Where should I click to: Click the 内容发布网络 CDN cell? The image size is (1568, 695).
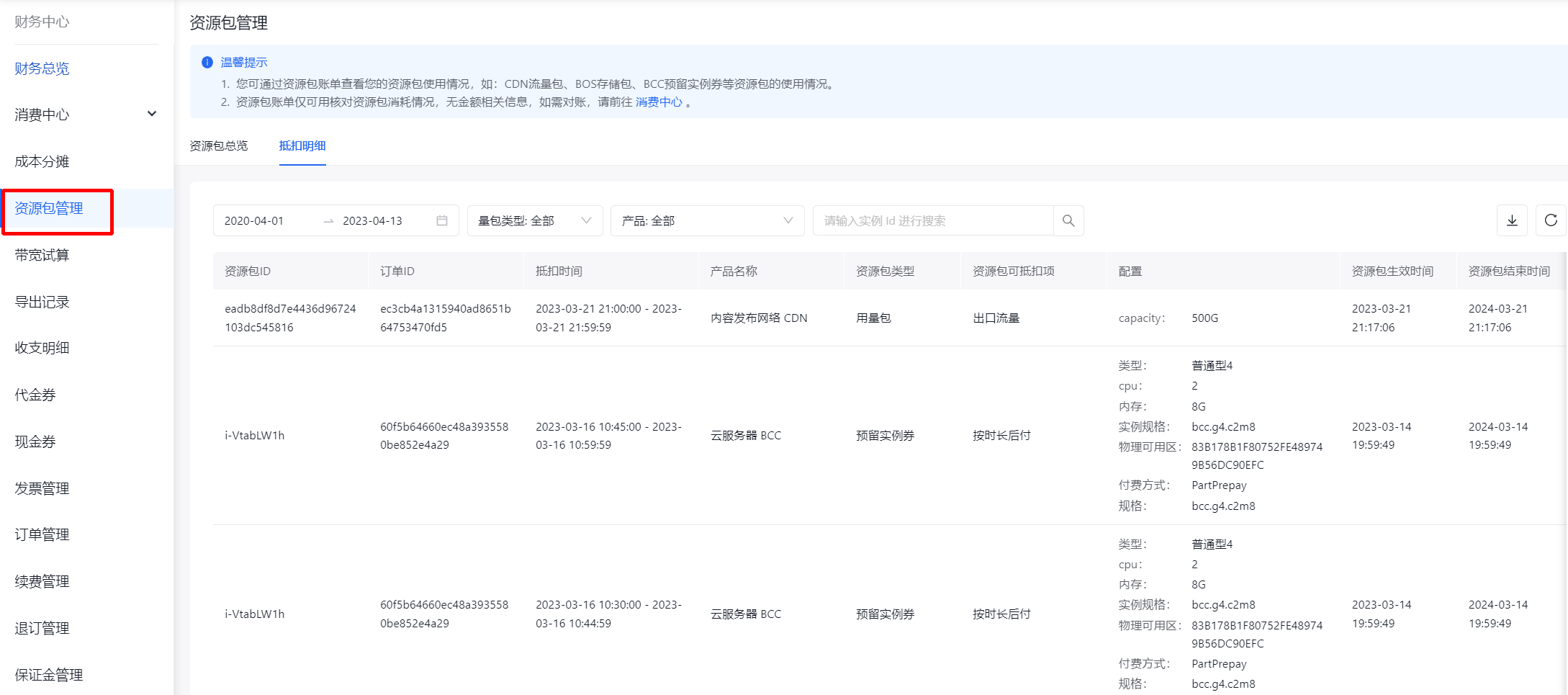(x=759, y=318)
